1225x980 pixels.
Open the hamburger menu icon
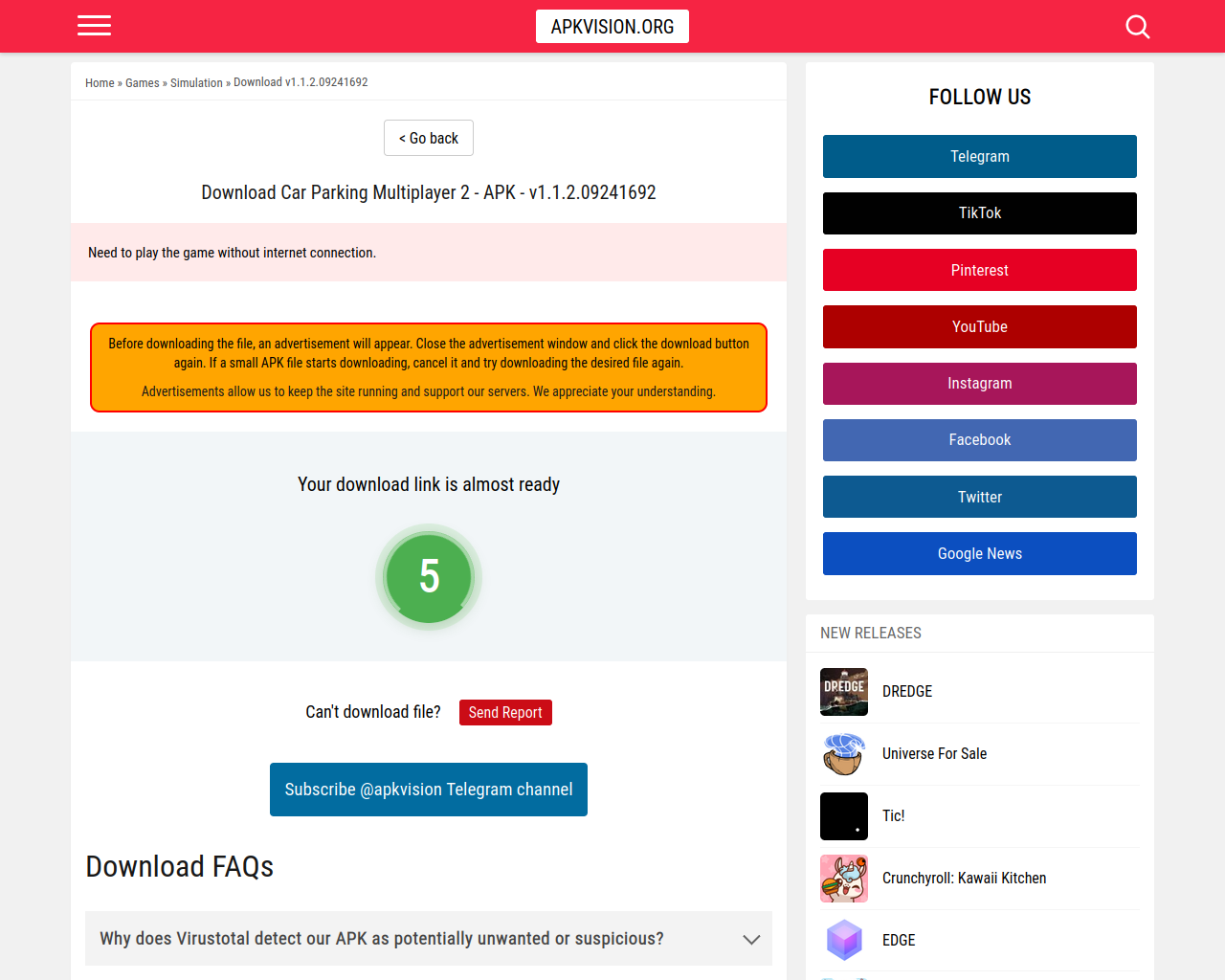tap(94, 26)
